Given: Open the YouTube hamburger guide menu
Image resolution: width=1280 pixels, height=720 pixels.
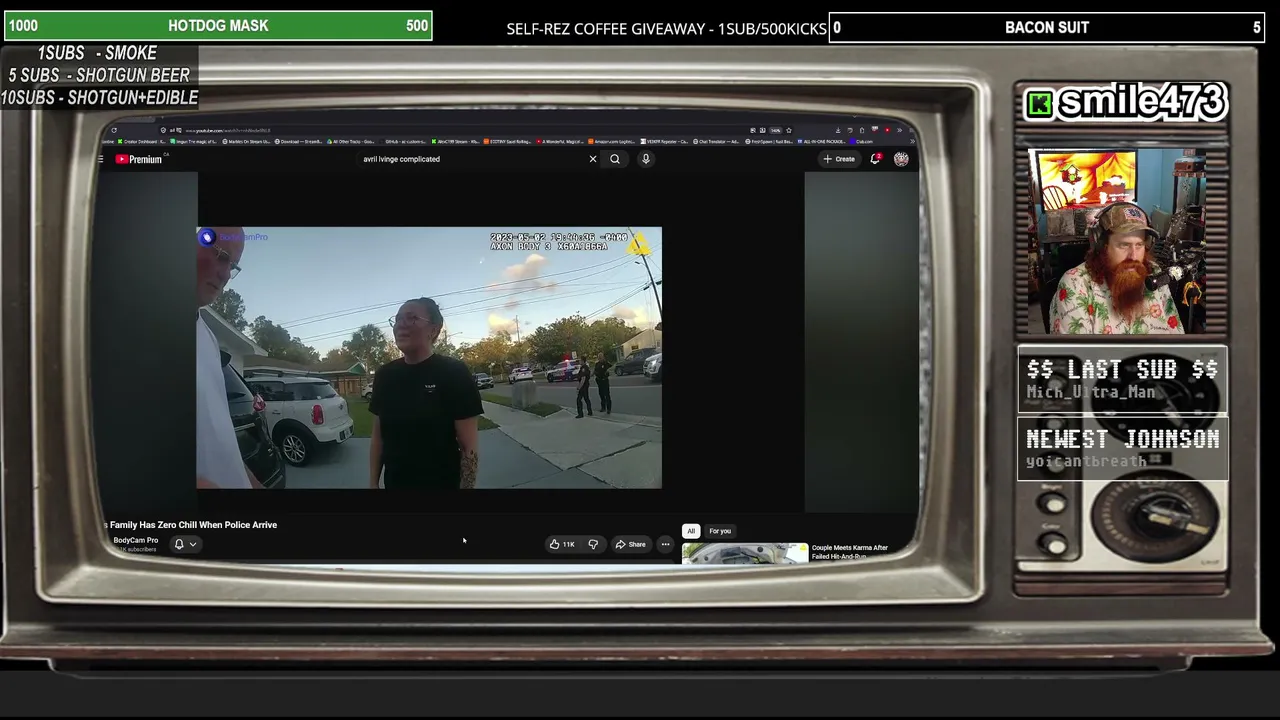Looking at the screenshot, I should point(101,159).
